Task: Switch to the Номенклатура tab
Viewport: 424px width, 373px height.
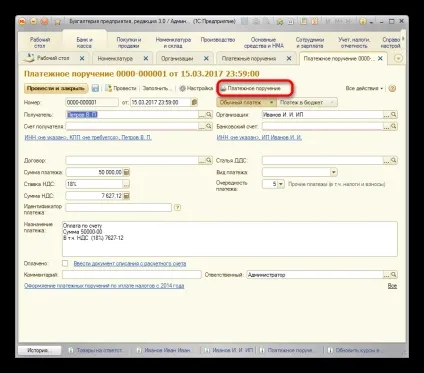Action: coord(115,58)
